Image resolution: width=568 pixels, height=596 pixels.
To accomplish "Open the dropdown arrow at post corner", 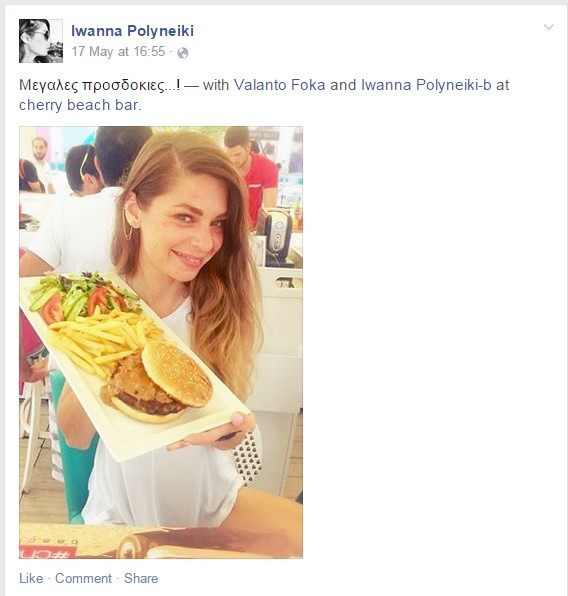I will coord(549,27).
